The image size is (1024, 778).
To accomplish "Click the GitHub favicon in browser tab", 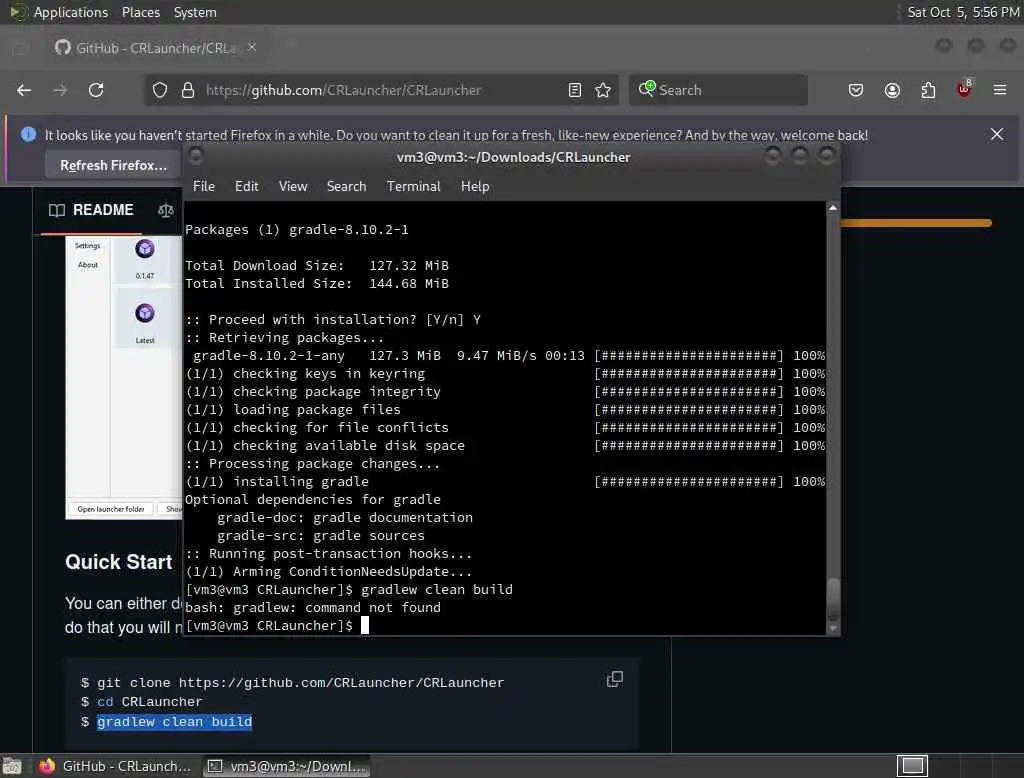I will pos(63,48).
